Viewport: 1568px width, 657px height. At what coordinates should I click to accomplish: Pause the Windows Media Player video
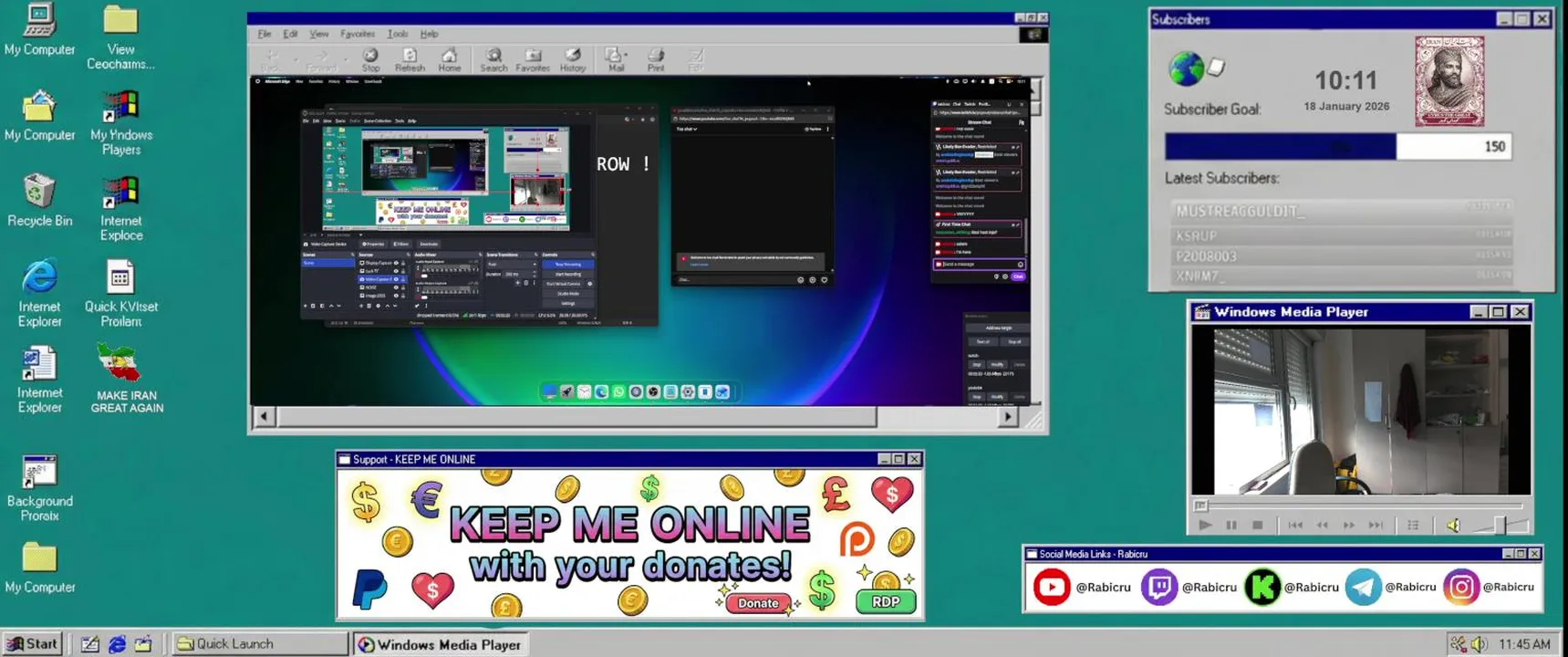[x=1231, y=525]
